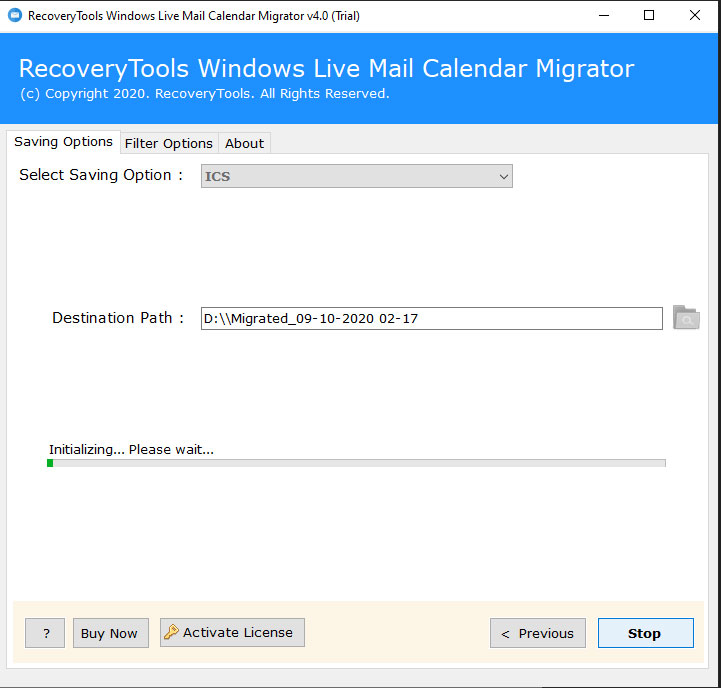Click the Buy Now button
Screen dimensions: 721x688
(x=111, y=633)
